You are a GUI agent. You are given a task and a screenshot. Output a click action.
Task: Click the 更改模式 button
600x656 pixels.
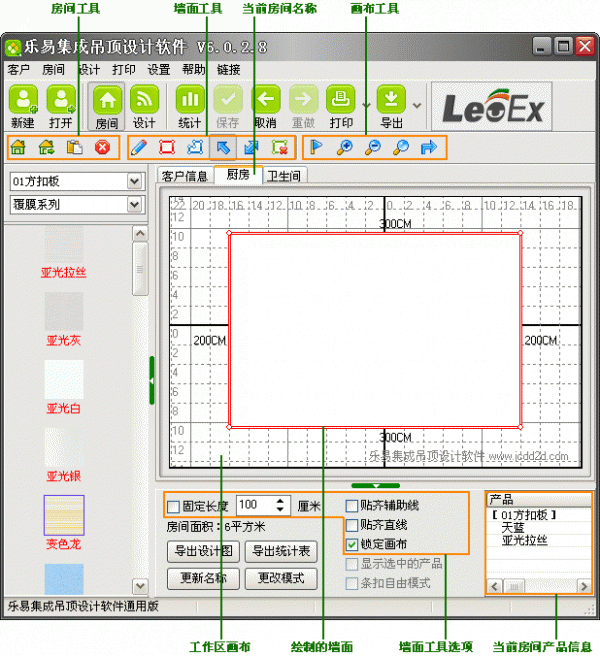coord(282,578)
